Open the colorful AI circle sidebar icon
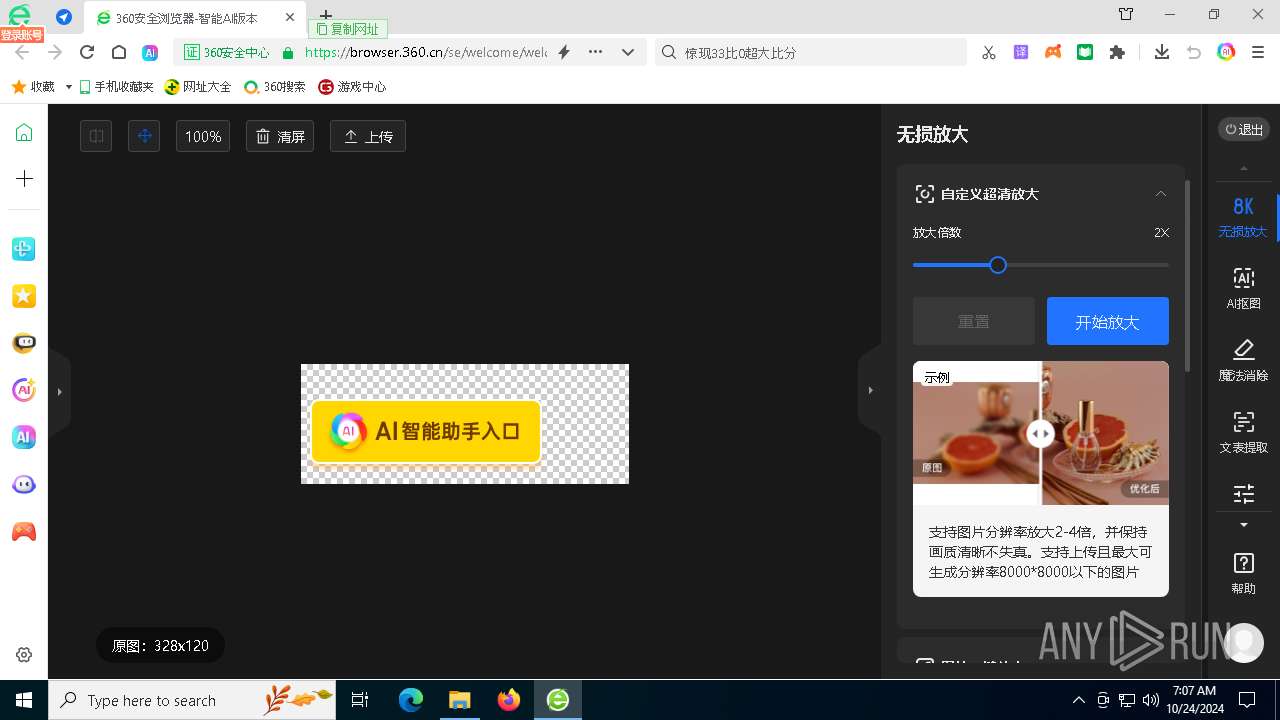This screenshot has height=720, width=1280. coord(24,390)
